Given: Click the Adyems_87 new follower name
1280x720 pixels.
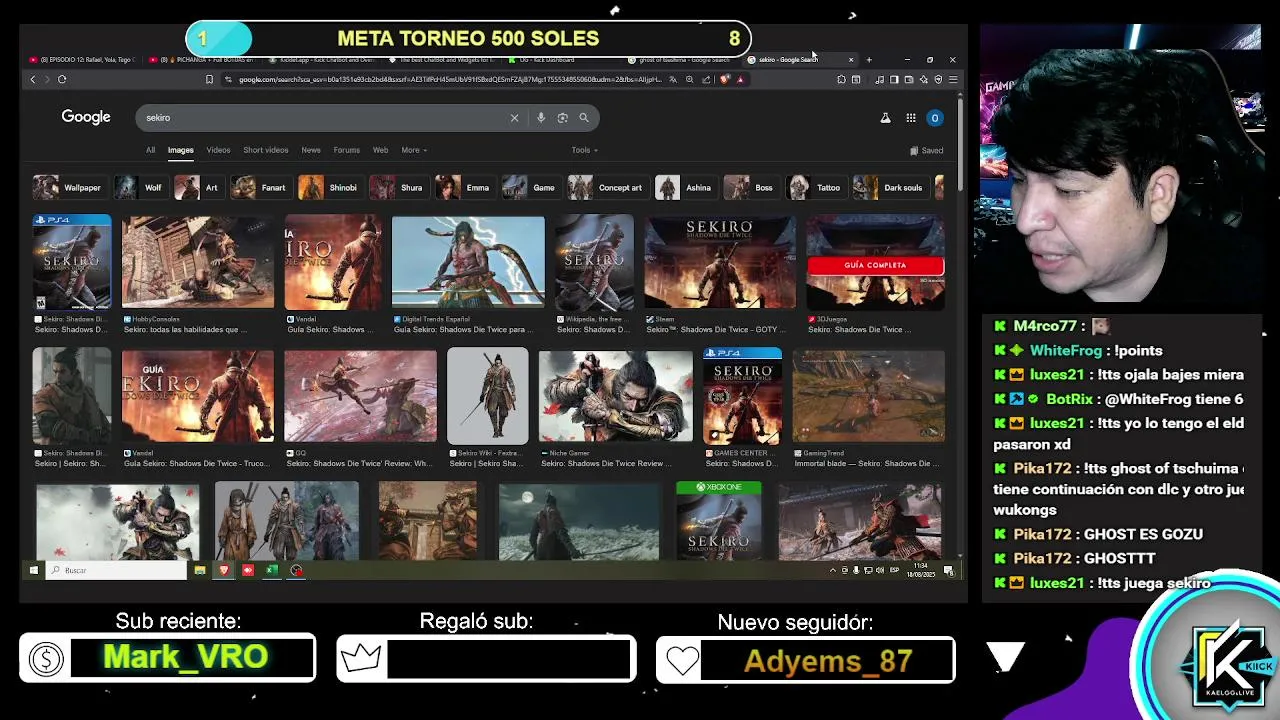Looking at the screenshot, I should point(828,661).
